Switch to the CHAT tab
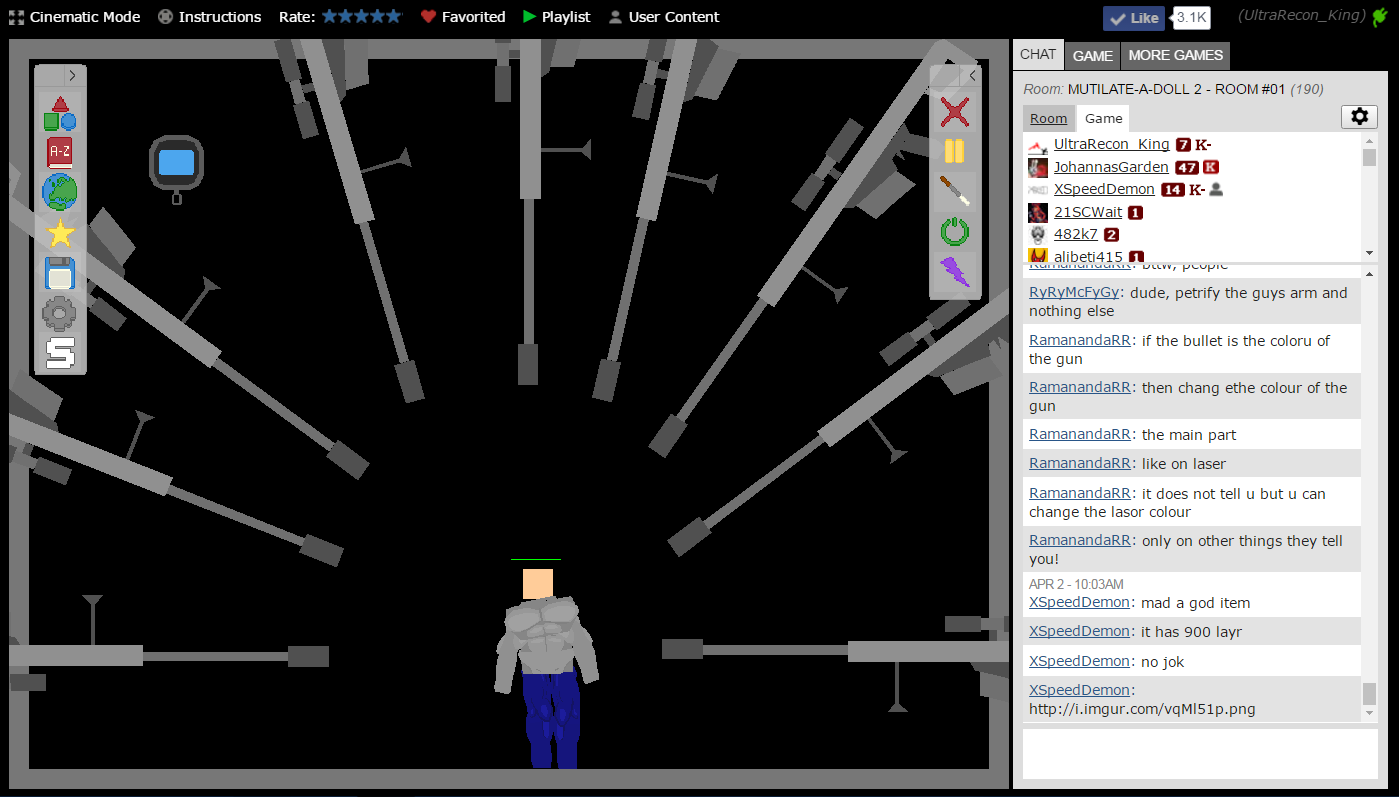 (1038, 55)
